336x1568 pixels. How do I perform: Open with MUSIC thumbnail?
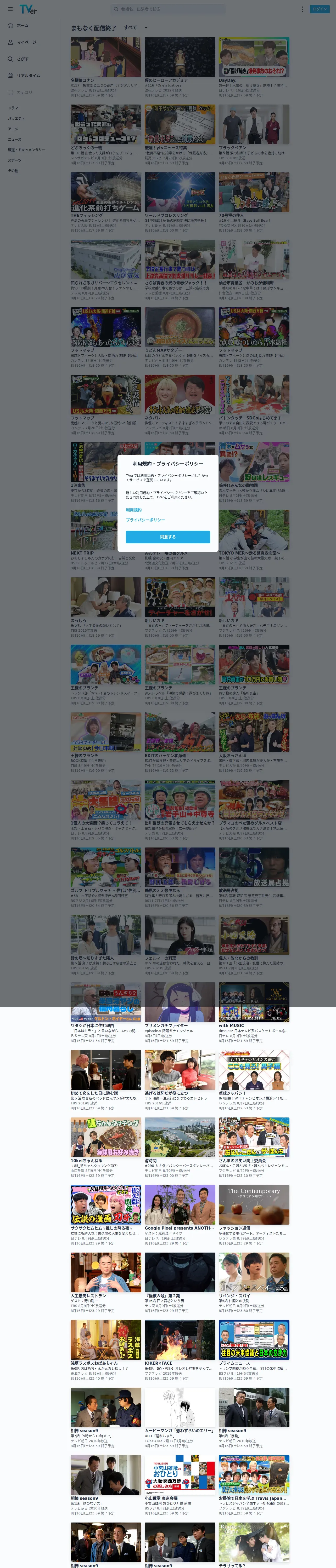pos(254,1002)
